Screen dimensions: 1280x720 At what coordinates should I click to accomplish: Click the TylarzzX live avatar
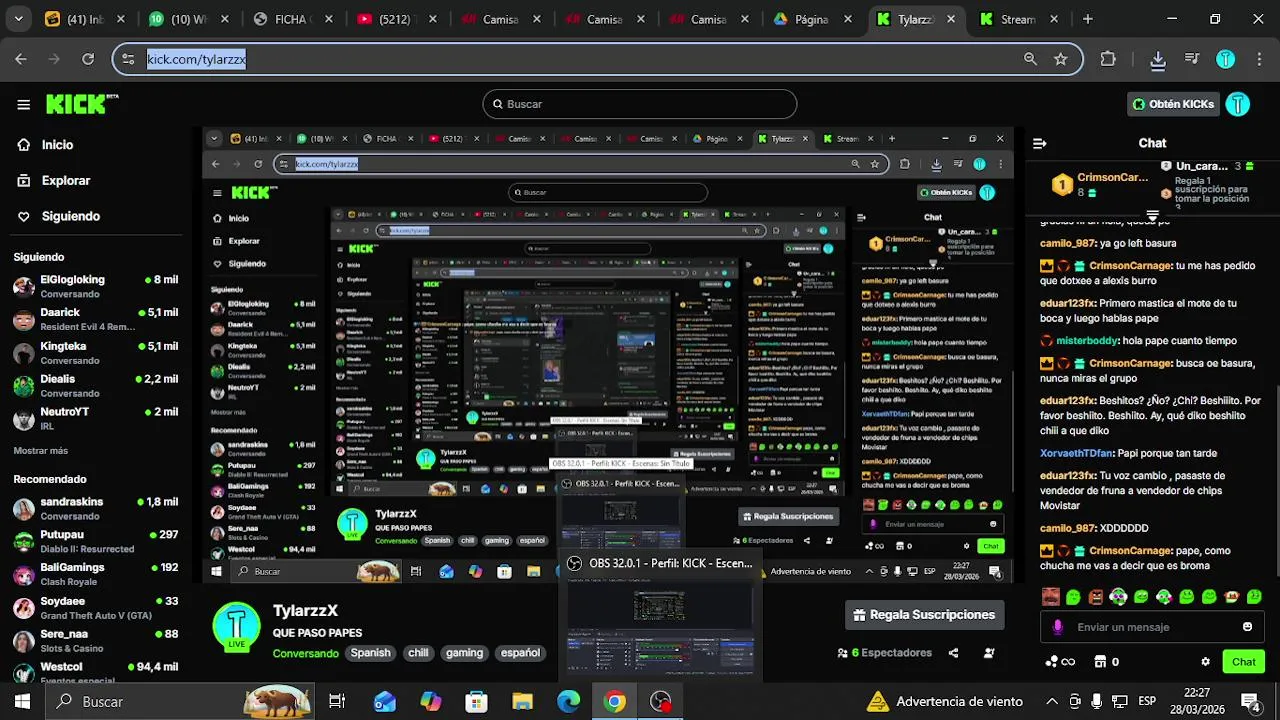pyautogui.click(x=236, y=626)
